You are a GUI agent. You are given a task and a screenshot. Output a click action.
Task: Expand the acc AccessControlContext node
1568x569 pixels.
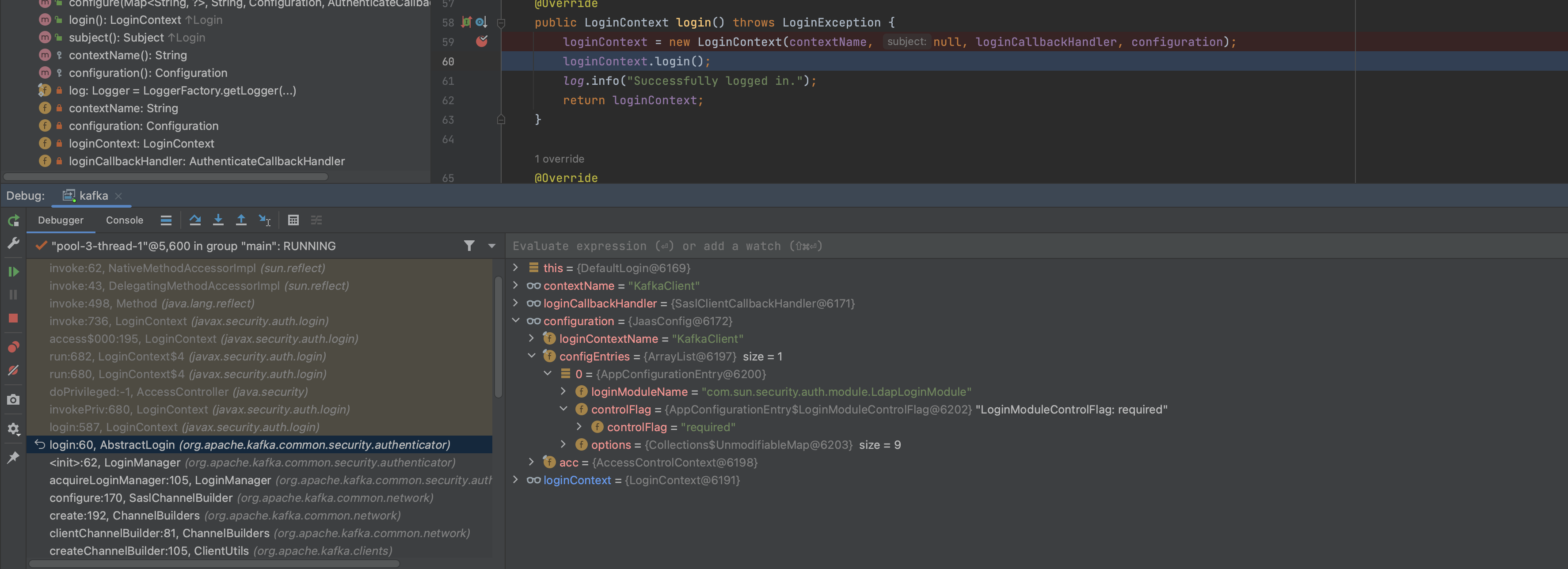tap(531, 462)
